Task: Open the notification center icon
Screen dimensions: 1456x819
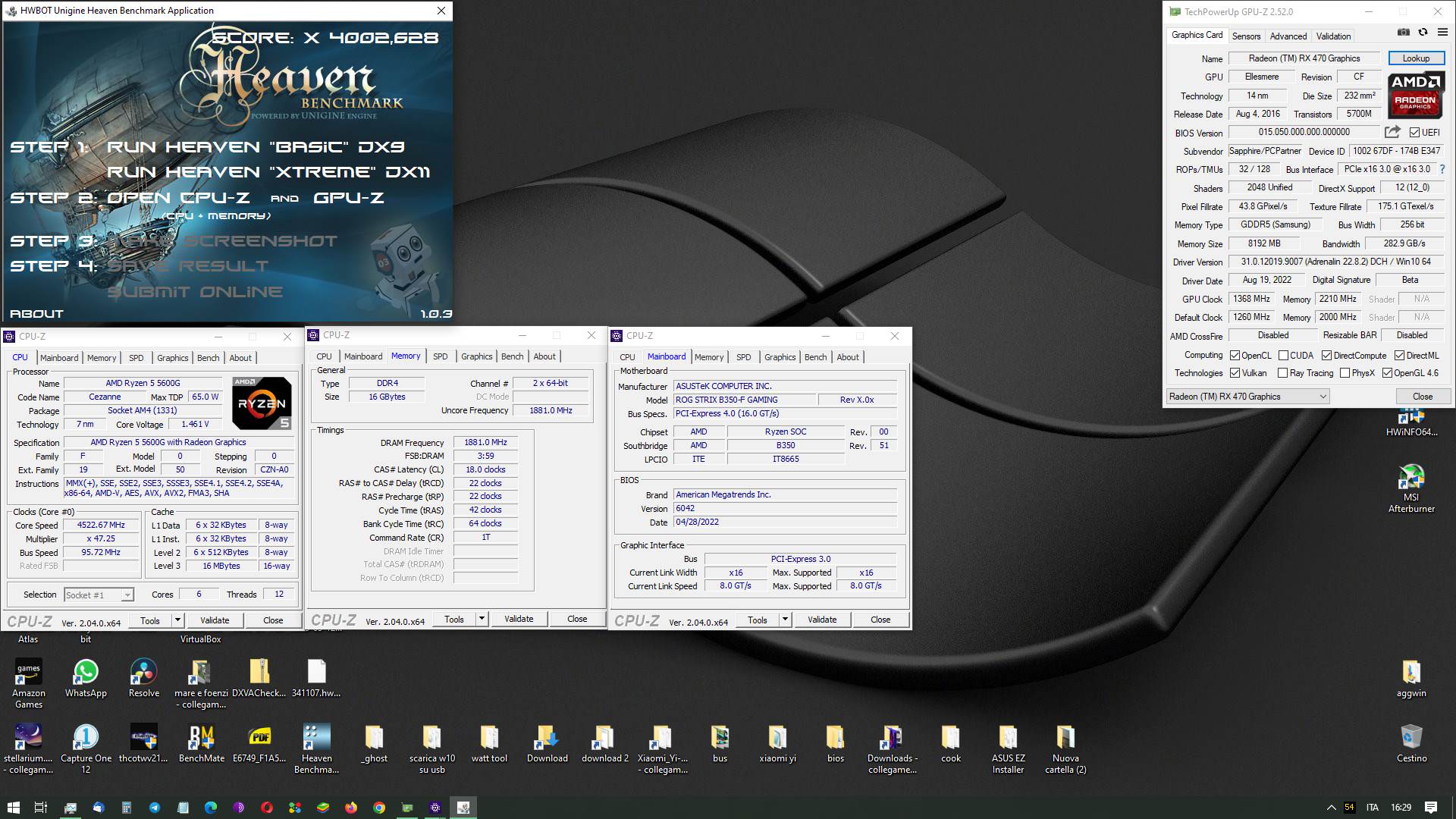Action: coord(1431,808)
